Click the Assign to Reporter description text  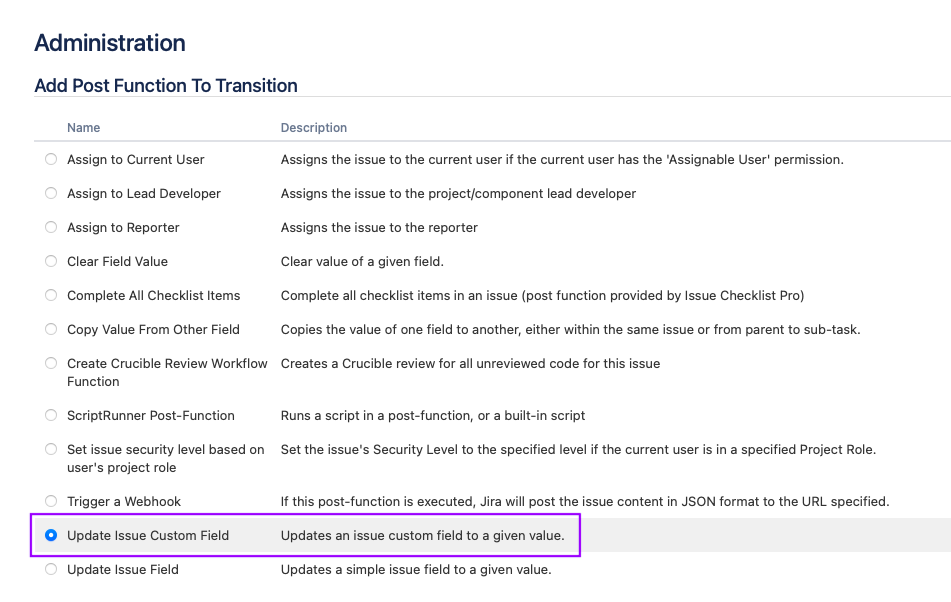point(379,227)
